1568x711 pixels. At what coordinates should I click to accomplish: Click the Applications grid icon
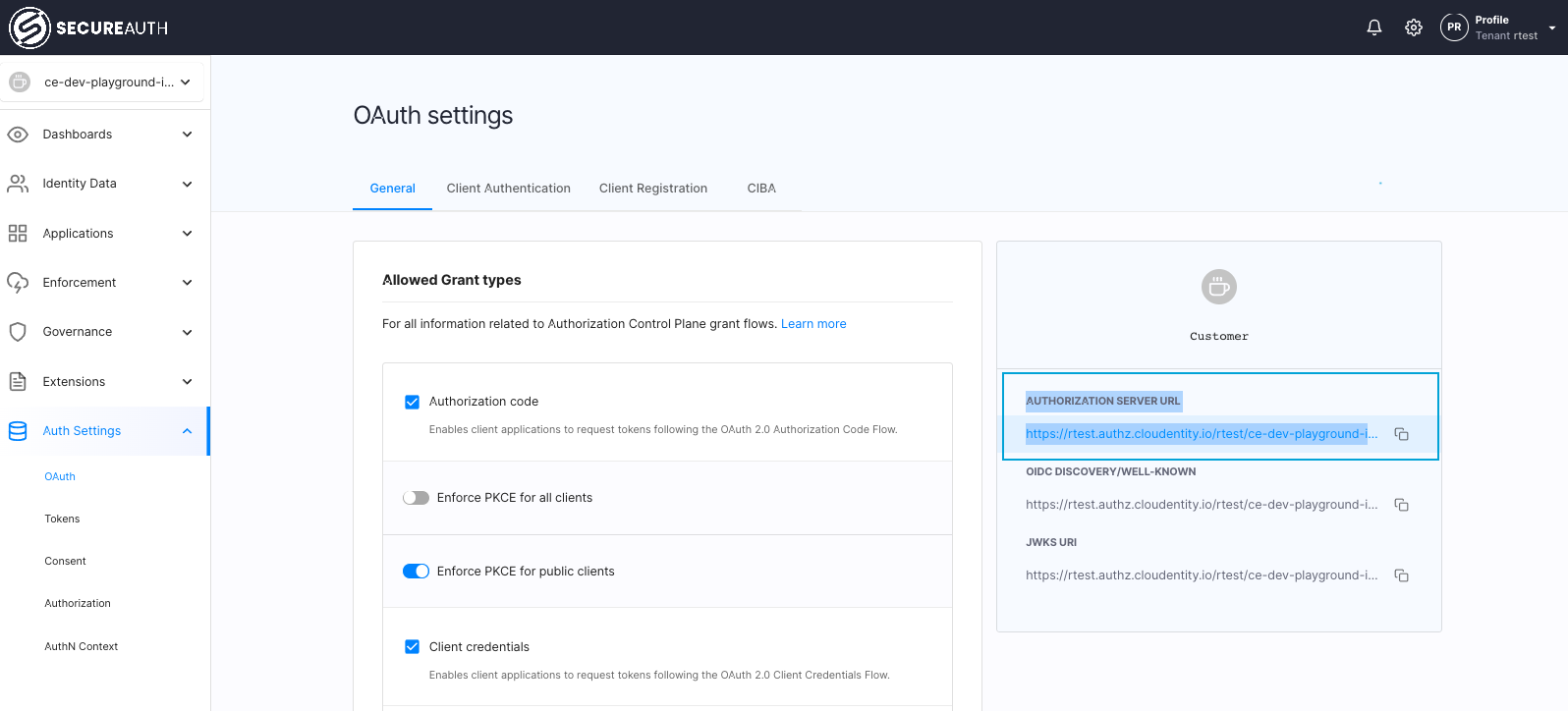[18, 234]
